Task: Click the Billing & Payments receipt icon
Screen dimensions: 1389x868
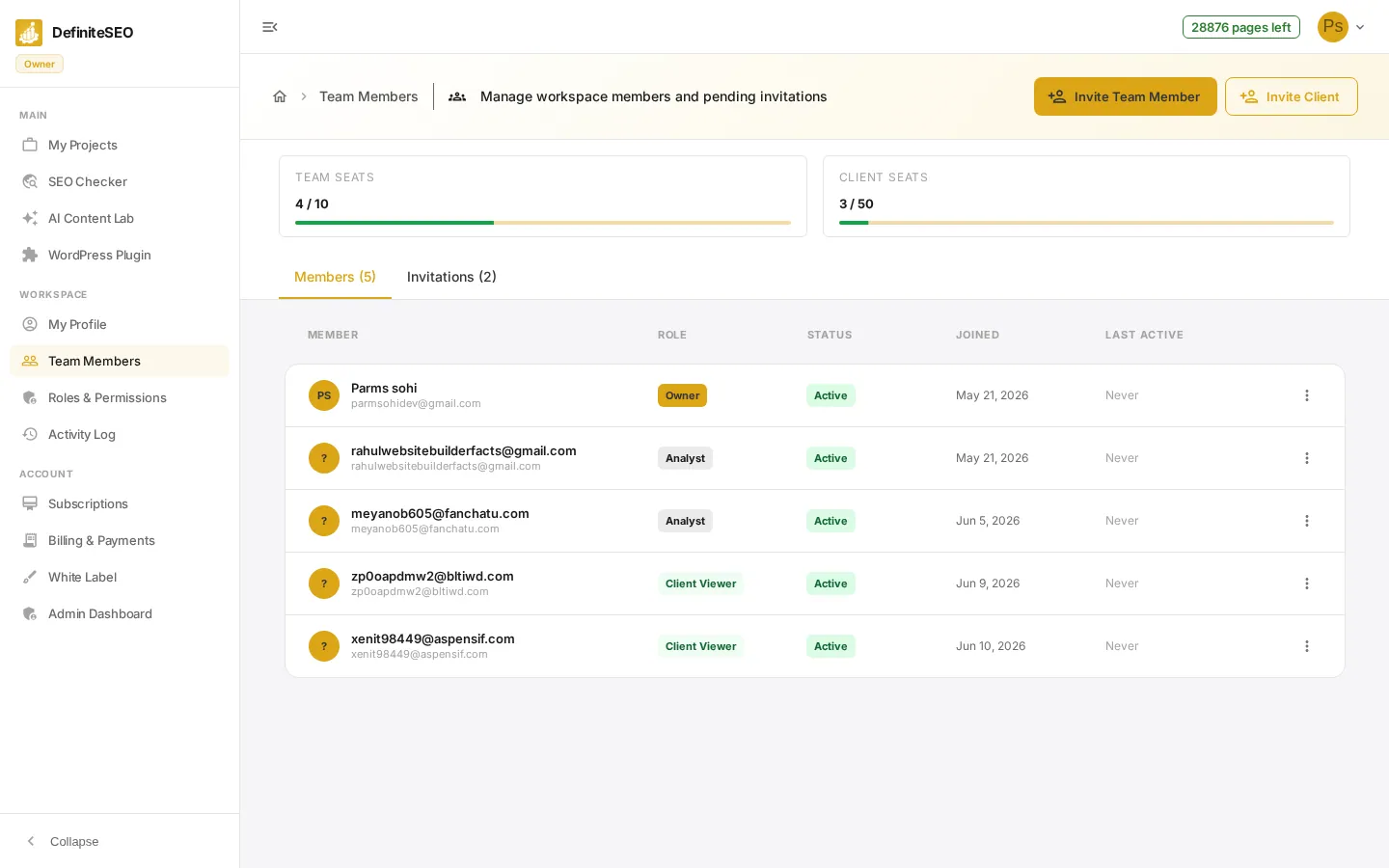Action: [x=30, y=540]
